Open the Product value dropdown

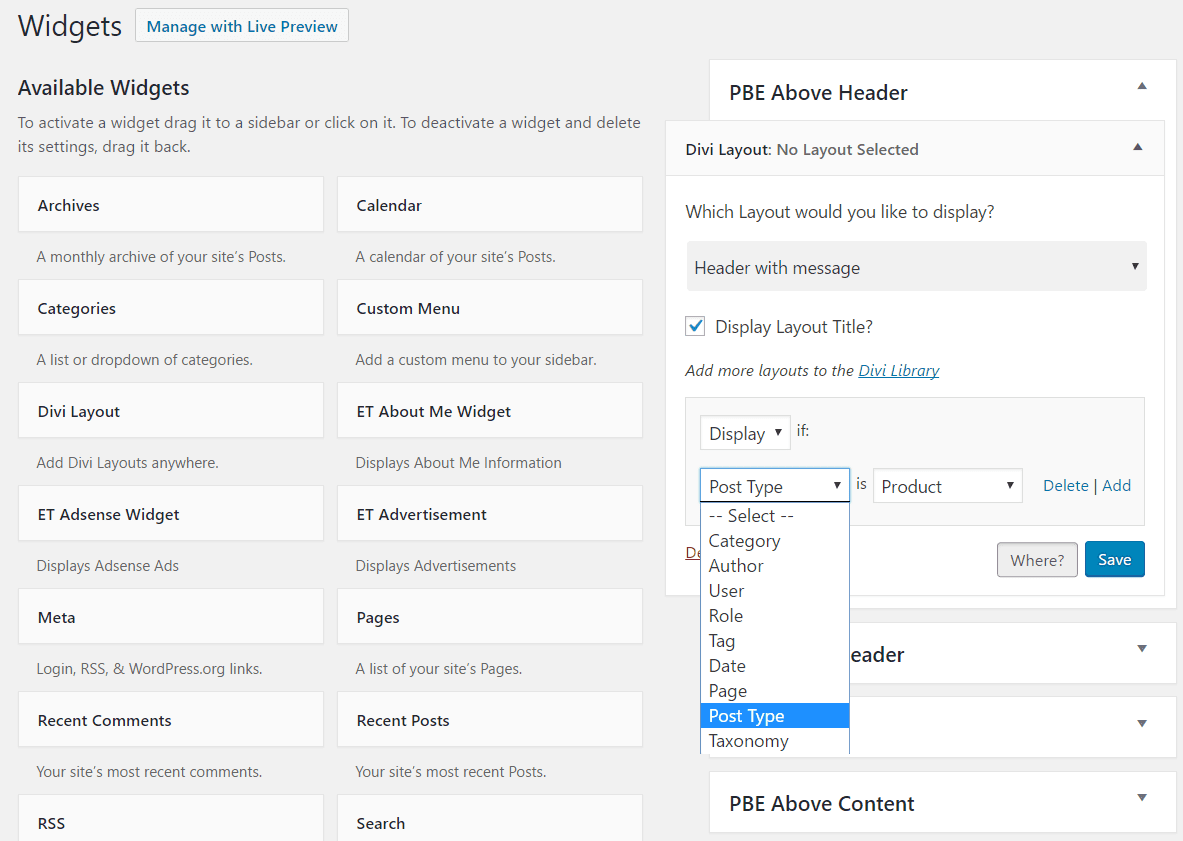click(947, 487)
